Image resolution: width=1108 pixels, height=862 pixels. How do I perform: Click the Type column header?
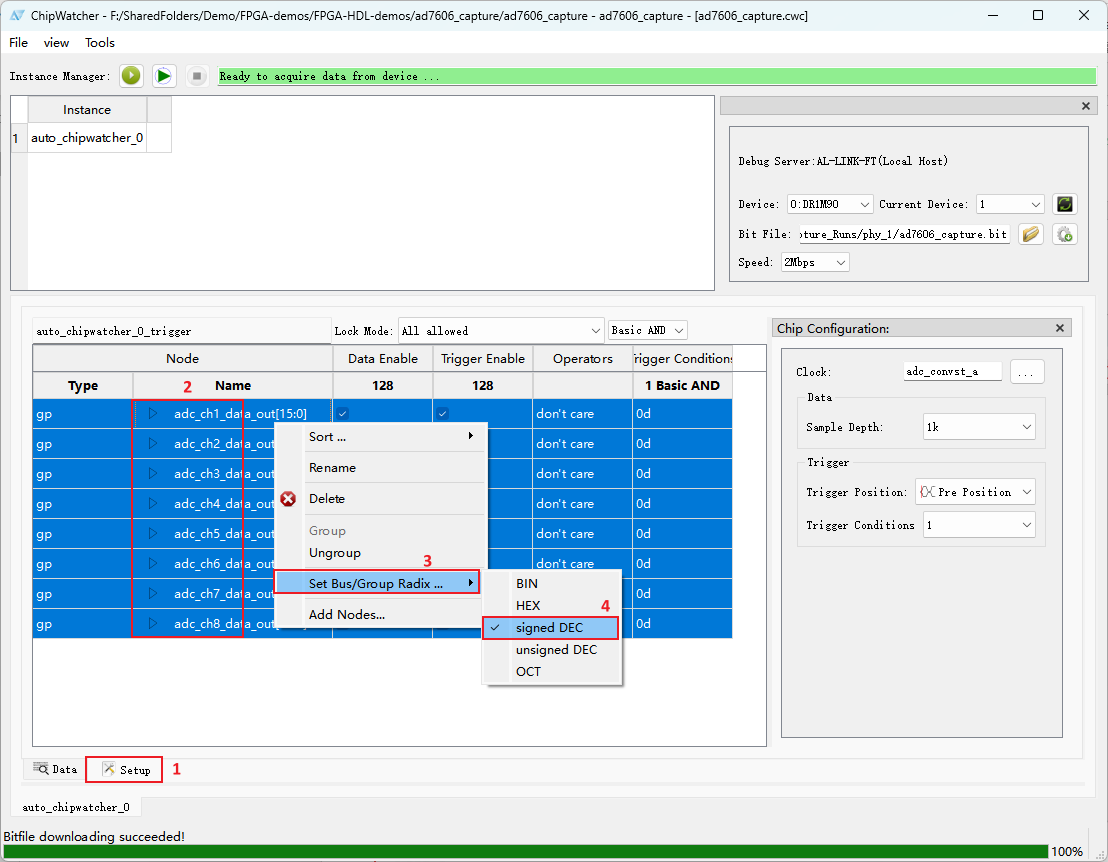tap(83, 386)
